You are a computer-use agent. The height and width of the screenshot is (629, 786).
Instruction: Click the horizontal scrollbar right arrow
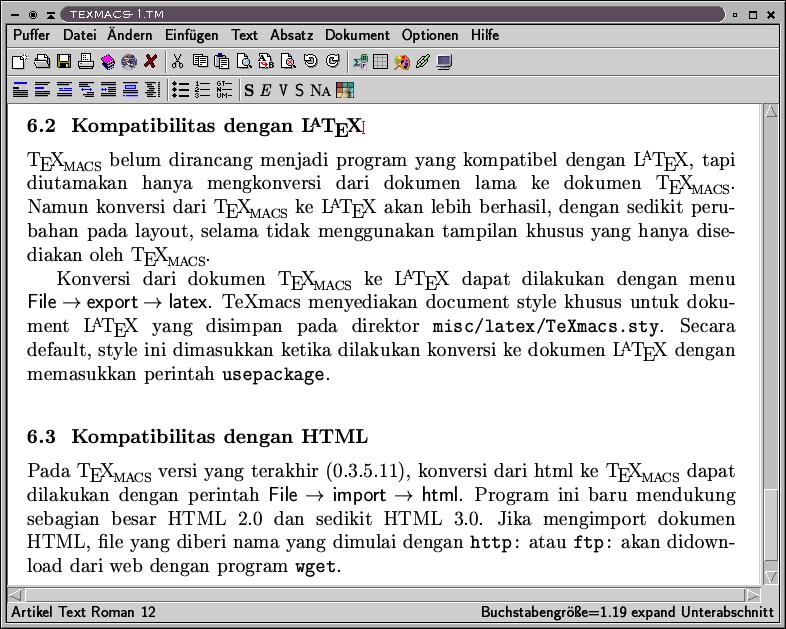pyautogui.click(x=753, y=595)
